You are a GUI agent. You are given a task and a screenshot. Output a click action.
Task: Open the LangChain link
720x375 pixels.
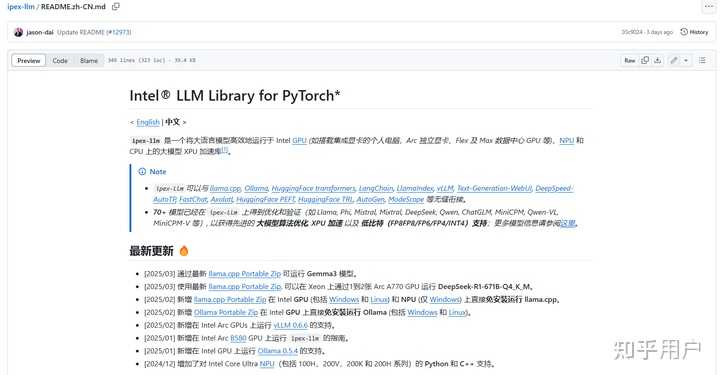point(376,188)
